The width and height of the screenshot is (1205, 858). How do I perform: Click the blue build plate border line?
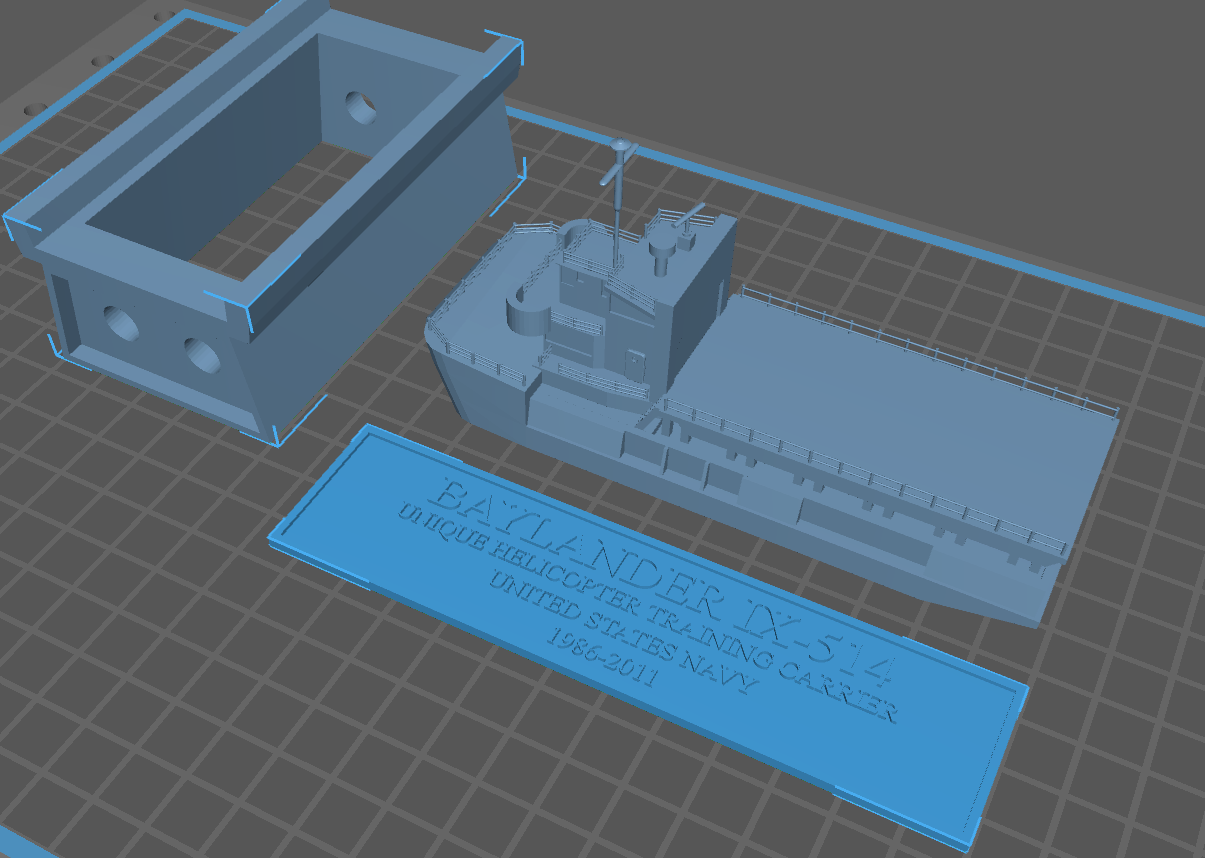860,215
